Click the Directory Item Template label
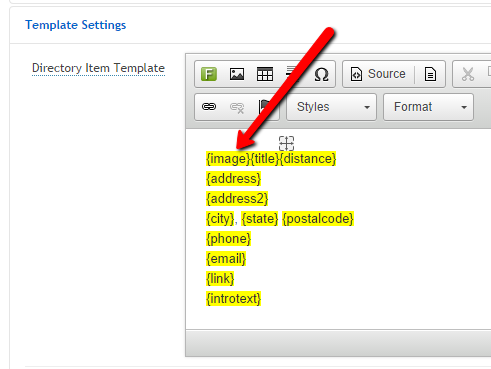 [98, 68]
